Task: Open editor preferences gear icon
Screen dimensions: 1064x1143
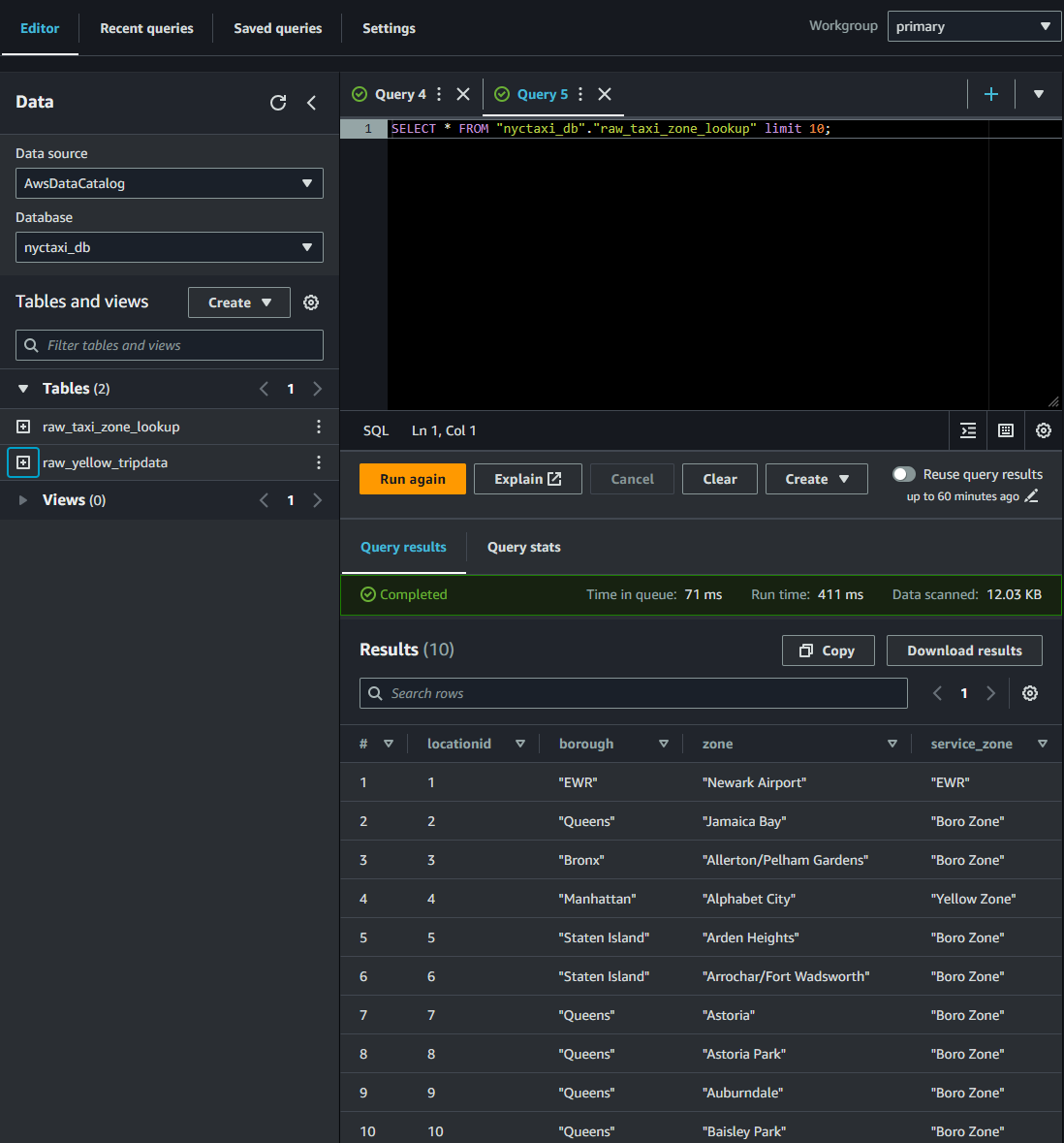Action: (1044, 430)
